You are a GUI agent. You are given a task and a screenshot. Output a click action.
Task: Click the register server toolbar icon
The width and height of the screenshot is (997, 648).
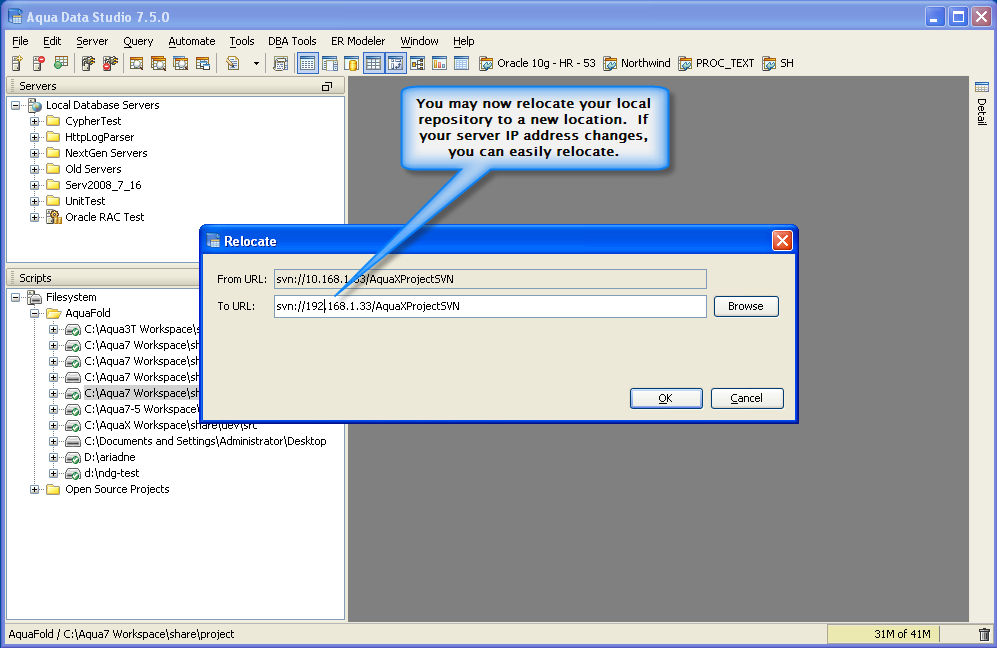17,63
